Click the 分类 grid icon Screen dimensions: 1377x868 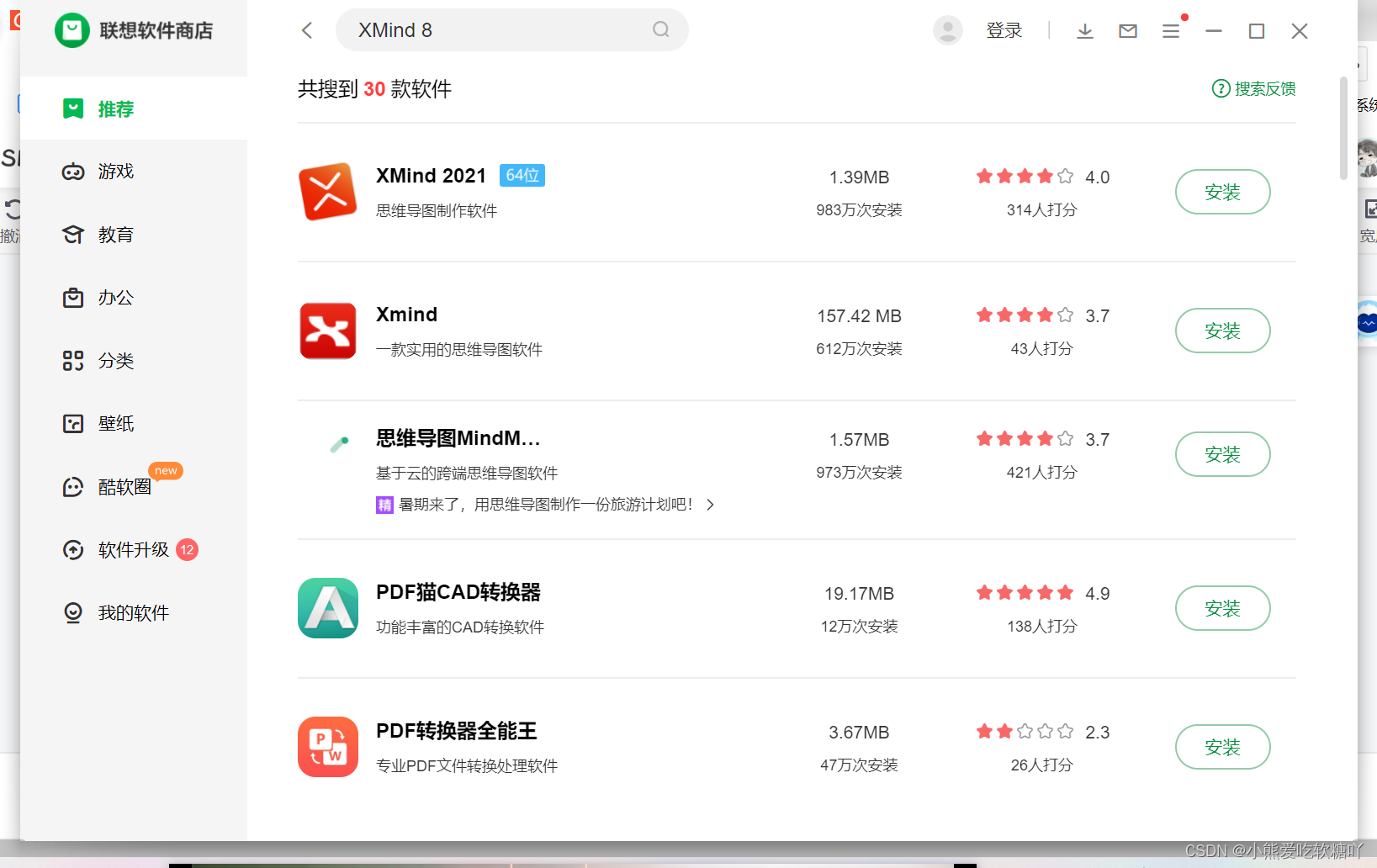73,361
